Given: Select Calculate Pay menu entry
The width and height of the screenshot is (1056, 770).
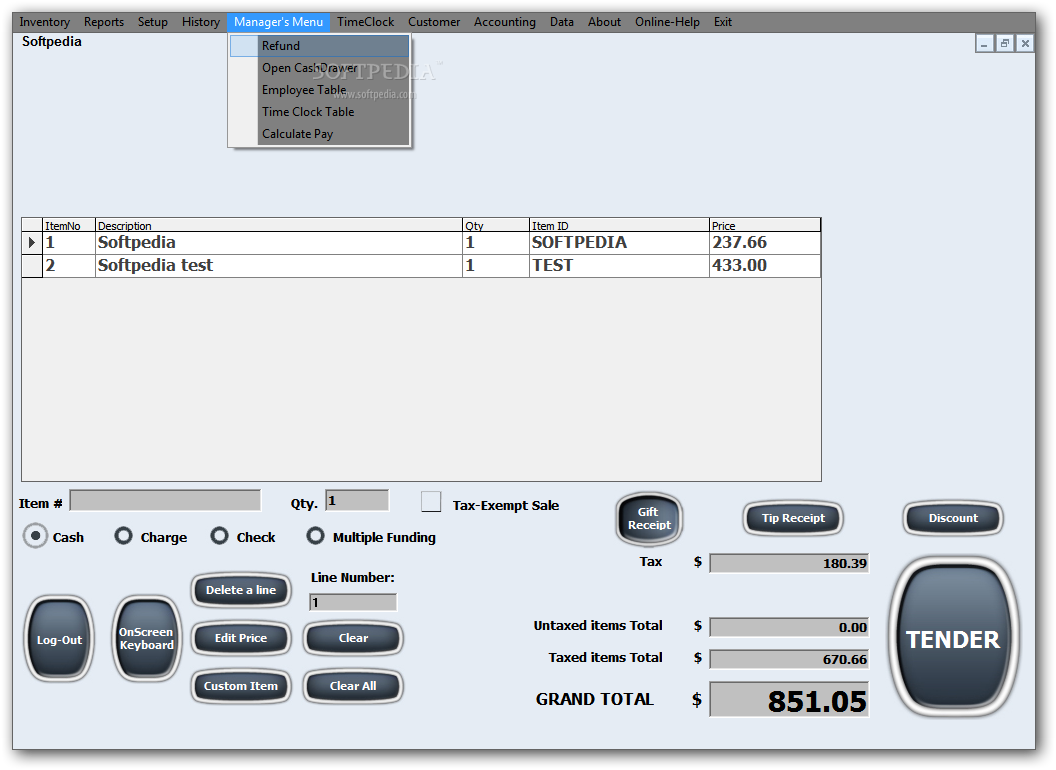Looking at the screenshot, I should pyautogui.click(x=319, y=134).
